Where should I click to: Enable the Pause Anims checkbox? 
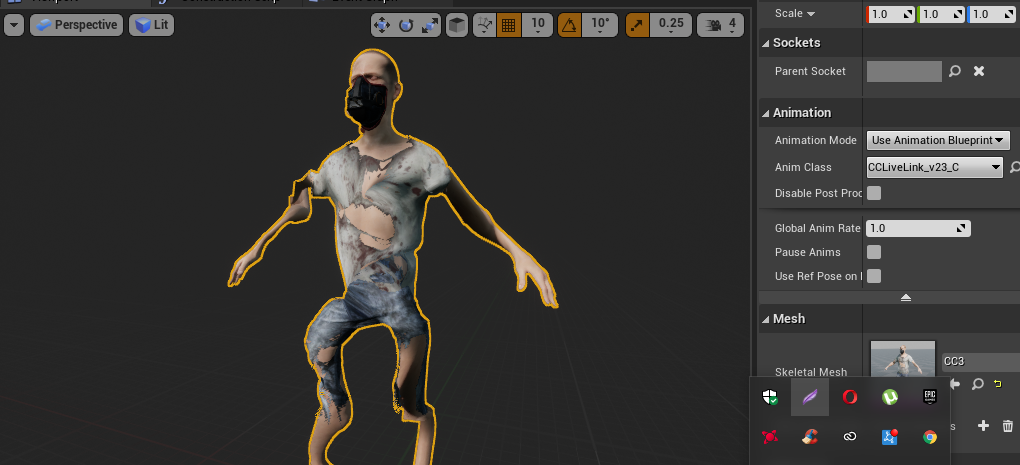pos(874,252)
